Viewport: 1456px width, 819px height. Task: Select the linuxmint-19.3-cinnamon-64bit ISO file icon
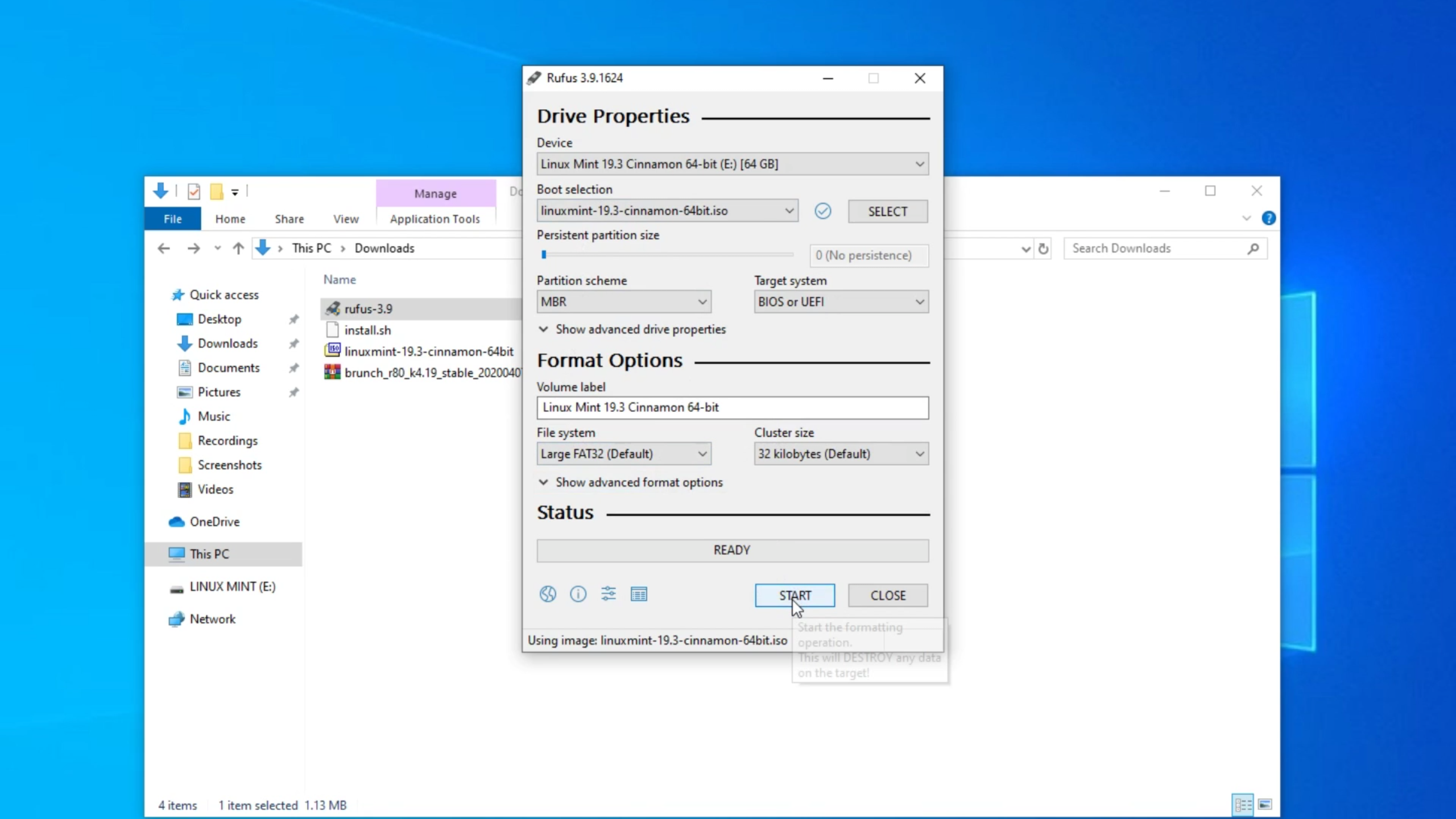click(333, 351)
